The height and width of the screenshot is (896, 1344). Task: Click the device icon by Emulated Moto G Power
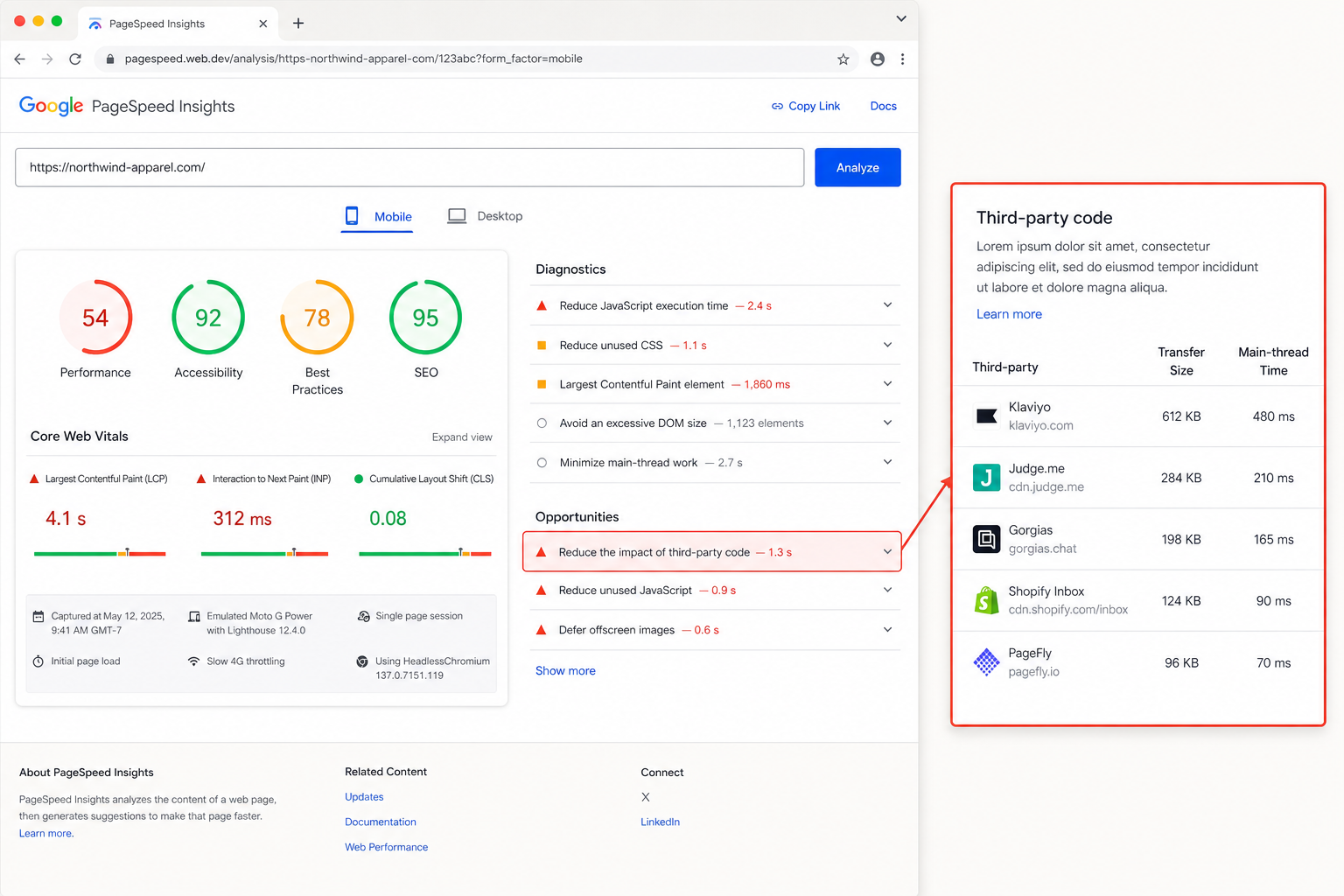pos(194,617)
